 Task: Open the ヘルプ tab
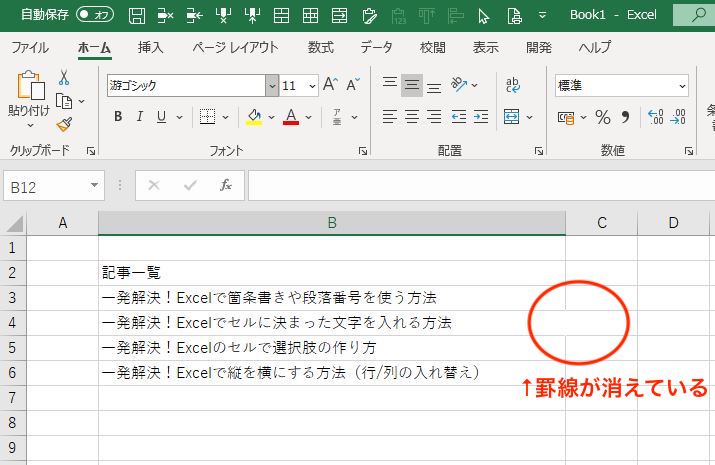595,47
